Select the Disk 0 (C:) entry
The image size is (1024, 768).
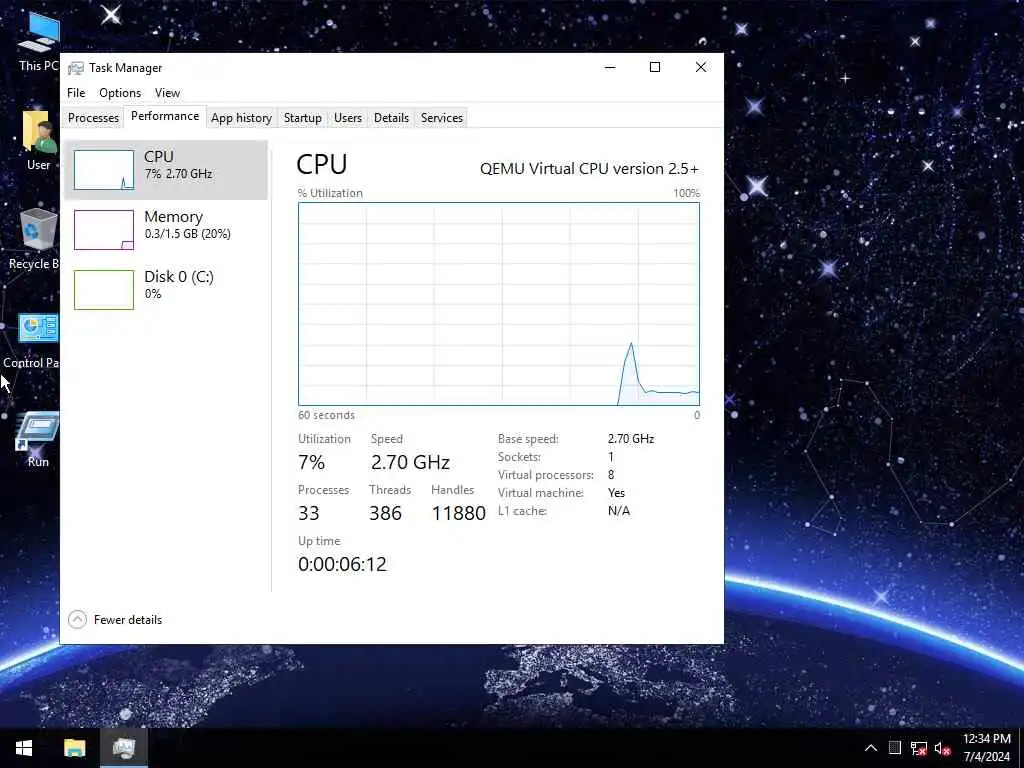pos(166,290)
